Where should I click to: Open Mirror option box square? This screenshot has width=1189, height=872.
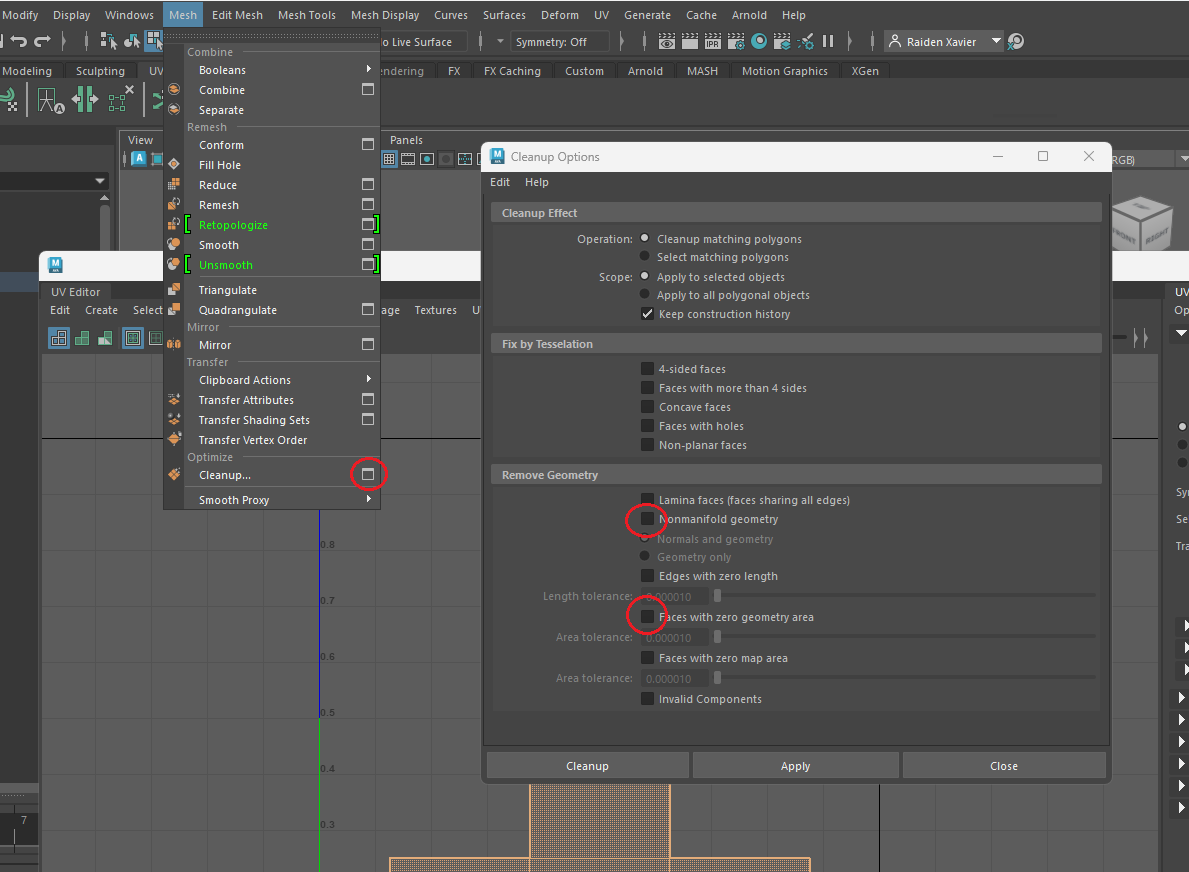pyautogui.click(x=368, y=344)
